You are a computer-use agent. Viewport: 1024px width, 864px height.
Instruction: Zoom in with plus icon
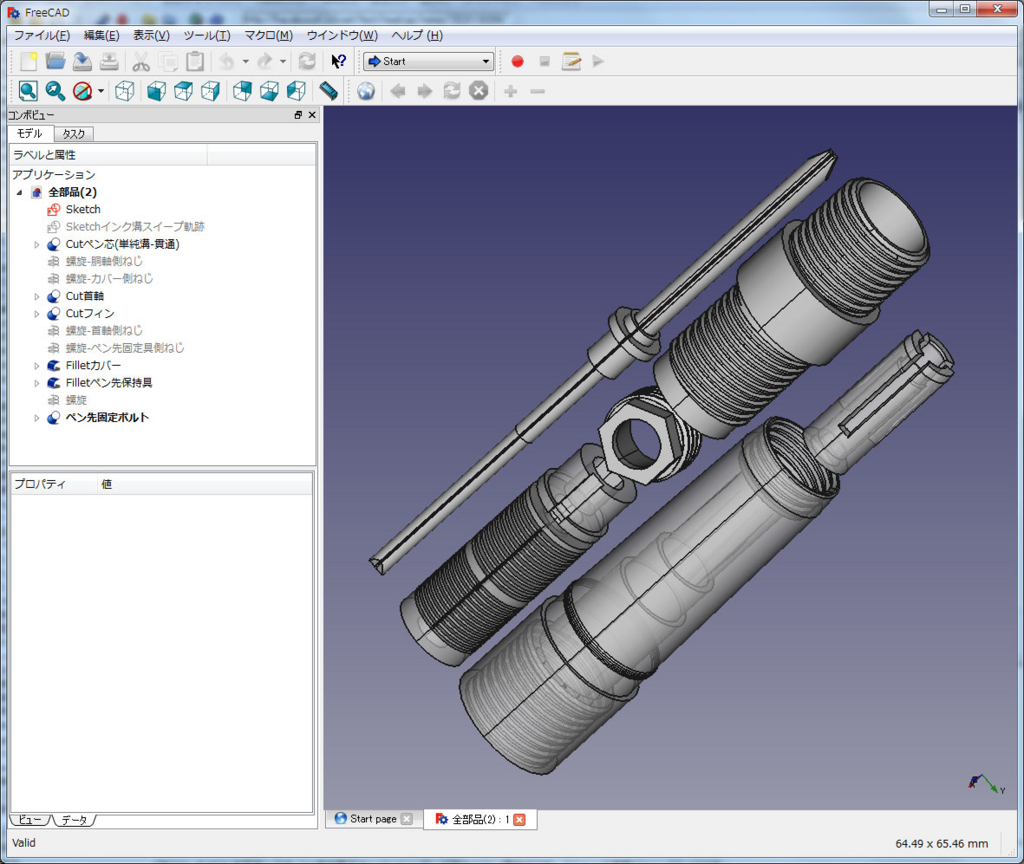pyautogui.click(x=511, y=91)
